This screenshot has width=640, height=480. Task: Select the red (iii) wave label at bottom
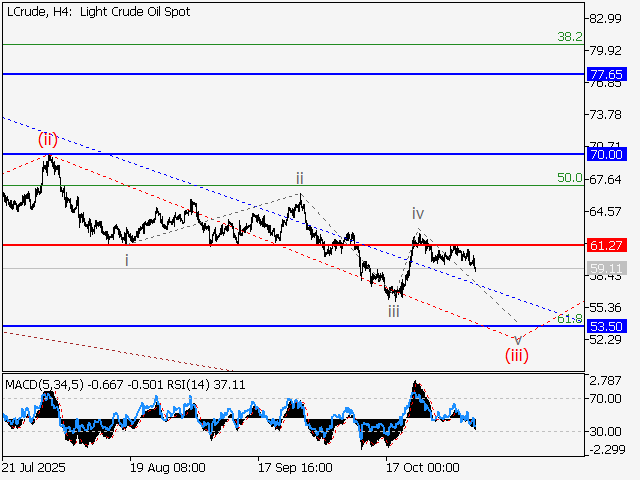516,354
